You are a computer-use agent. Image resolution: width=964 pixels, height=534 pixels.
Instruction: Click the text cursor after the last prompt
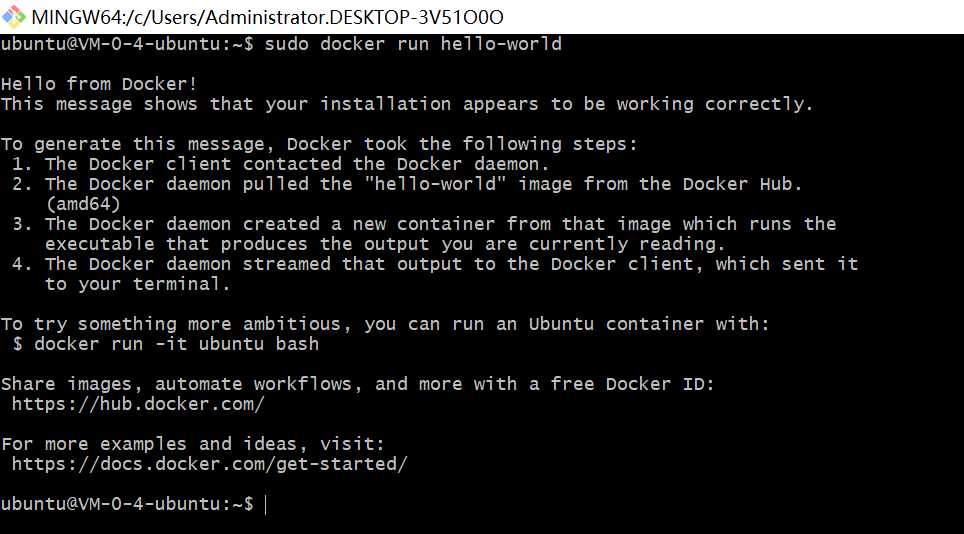coord(266,504)
